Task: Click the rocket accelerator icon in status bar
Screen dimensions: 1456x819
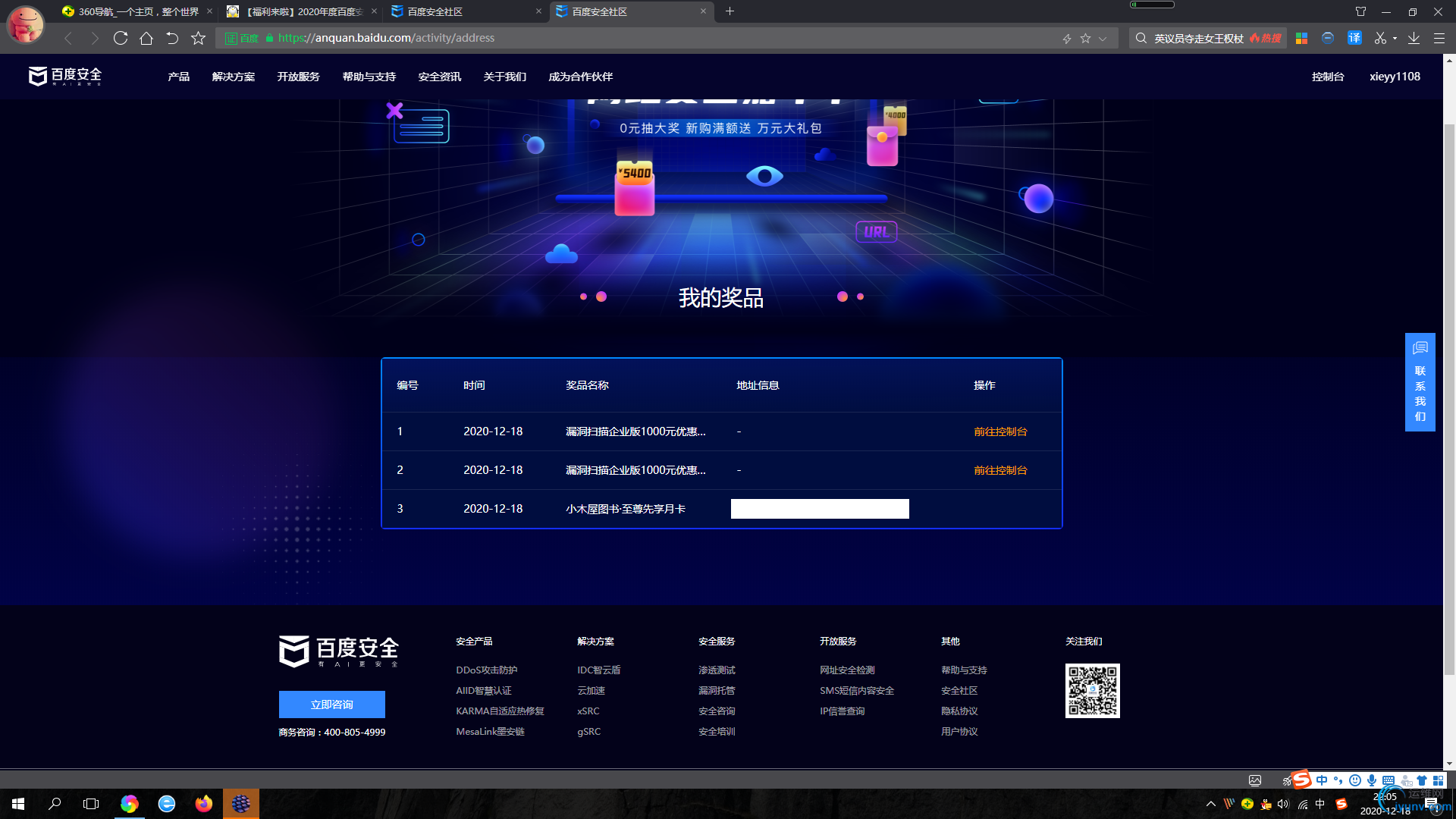Action: (1287, 780)
